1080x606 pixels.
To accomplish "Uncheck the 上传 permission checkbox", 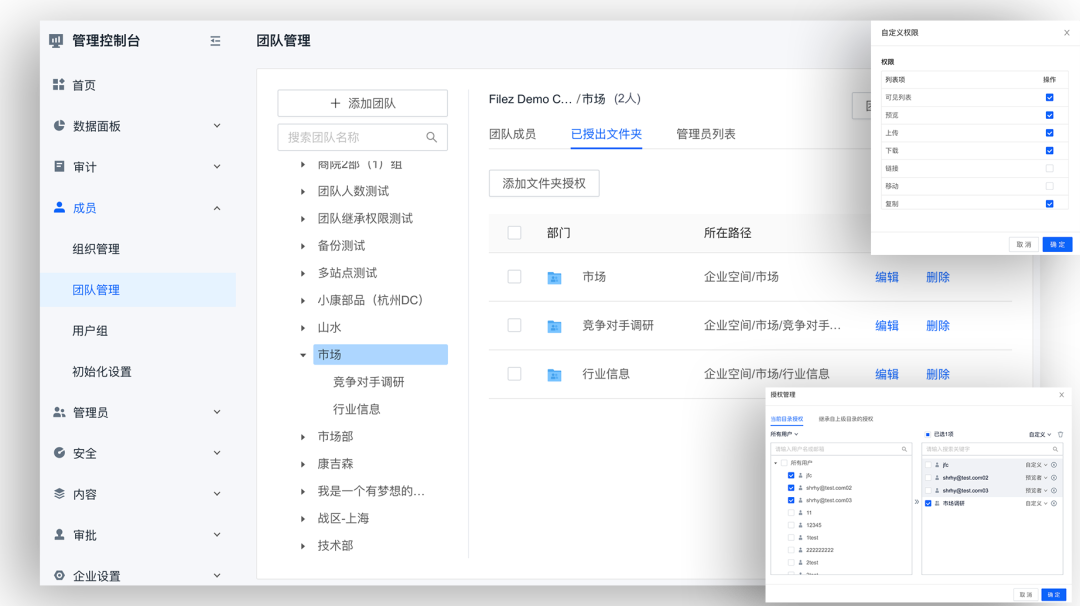I will (x=1050, y=133).
